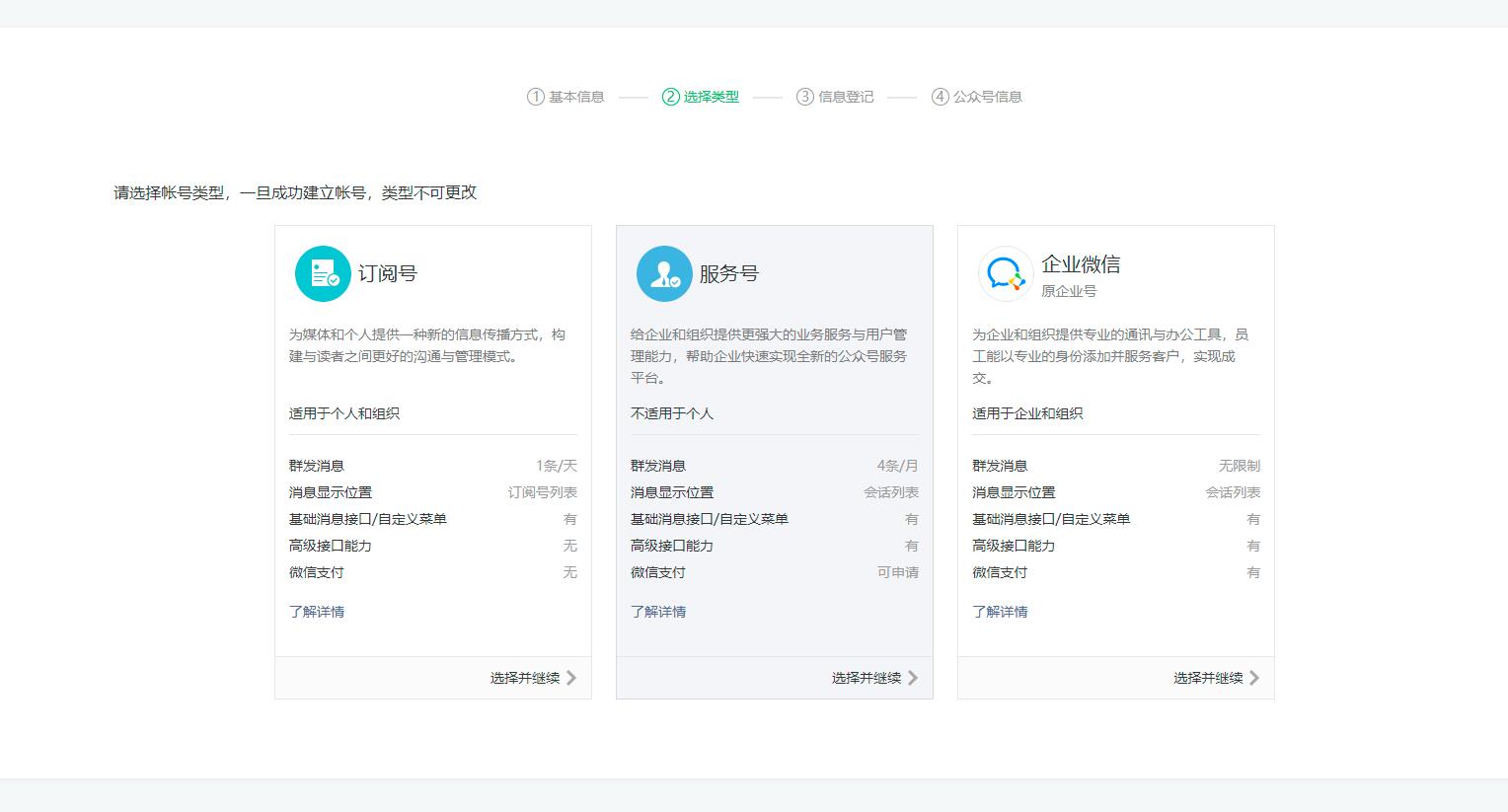Click the 1条/天 value
The width and height of the screenshot is (1508, 812).
tap(557, 466)
